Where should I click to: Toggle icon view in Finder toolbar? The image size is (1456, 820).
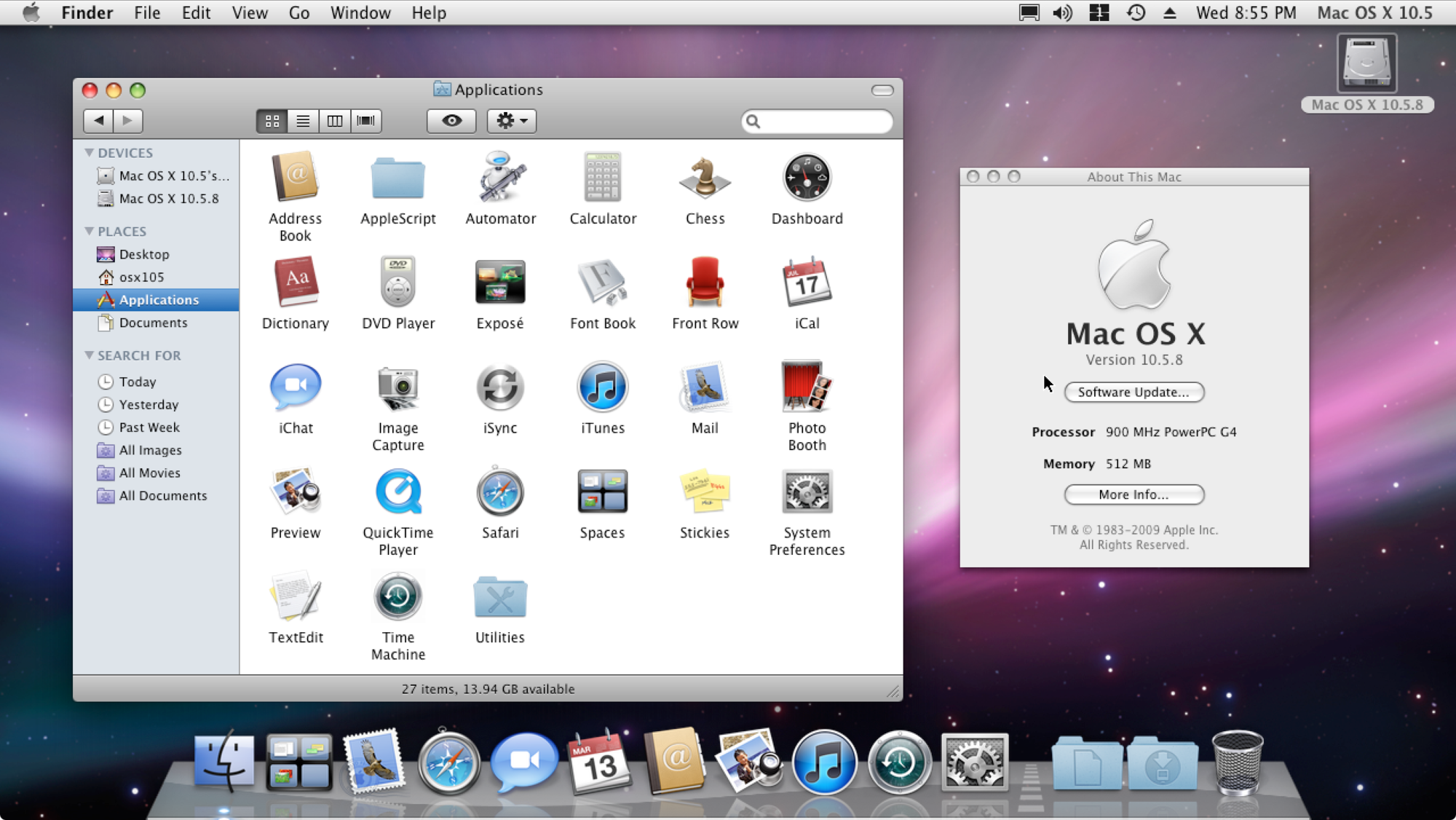click(x=271, y=121)
